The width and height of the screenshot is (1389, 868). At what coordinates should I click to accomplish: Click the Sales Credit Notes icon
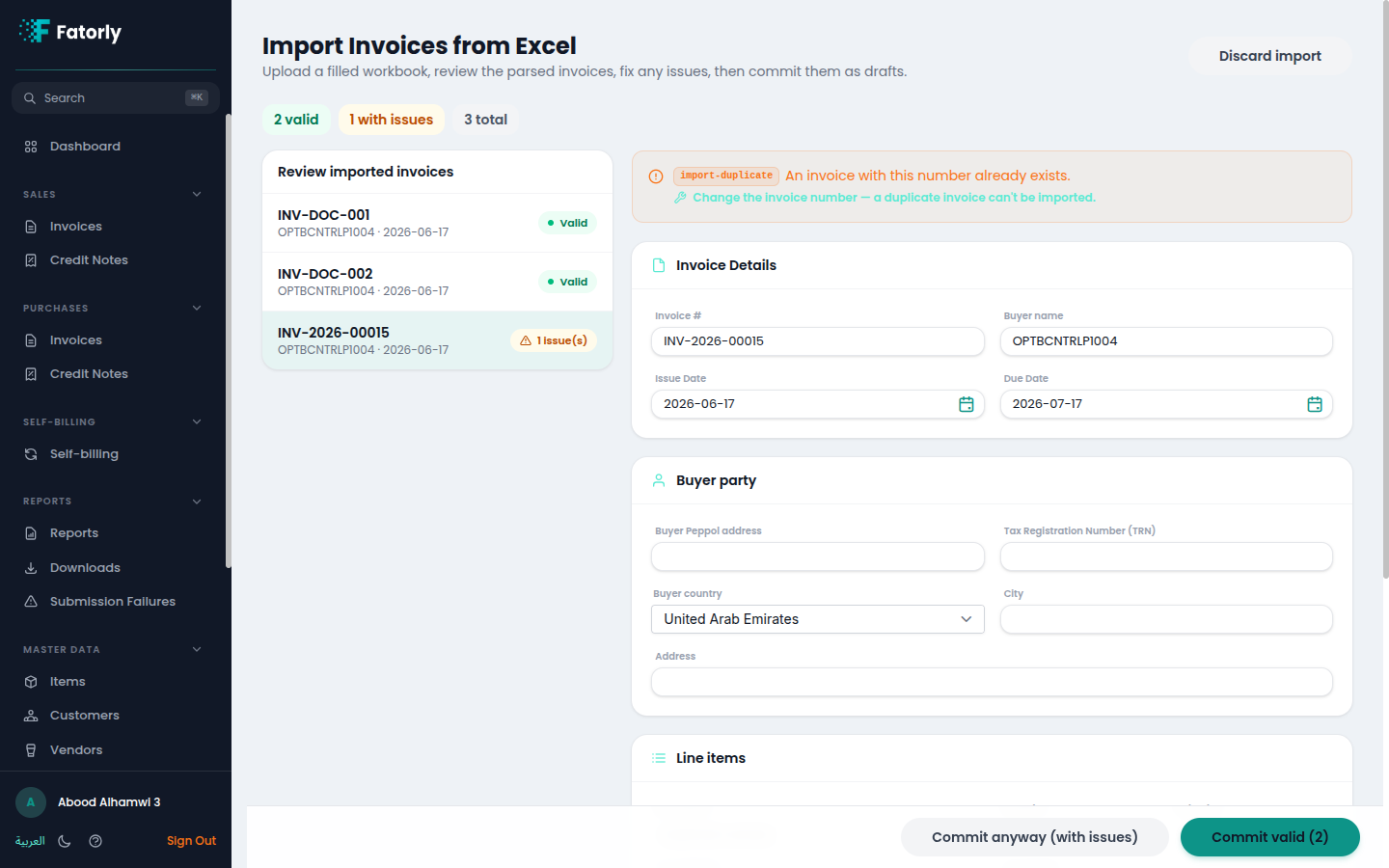click(31, 260)
